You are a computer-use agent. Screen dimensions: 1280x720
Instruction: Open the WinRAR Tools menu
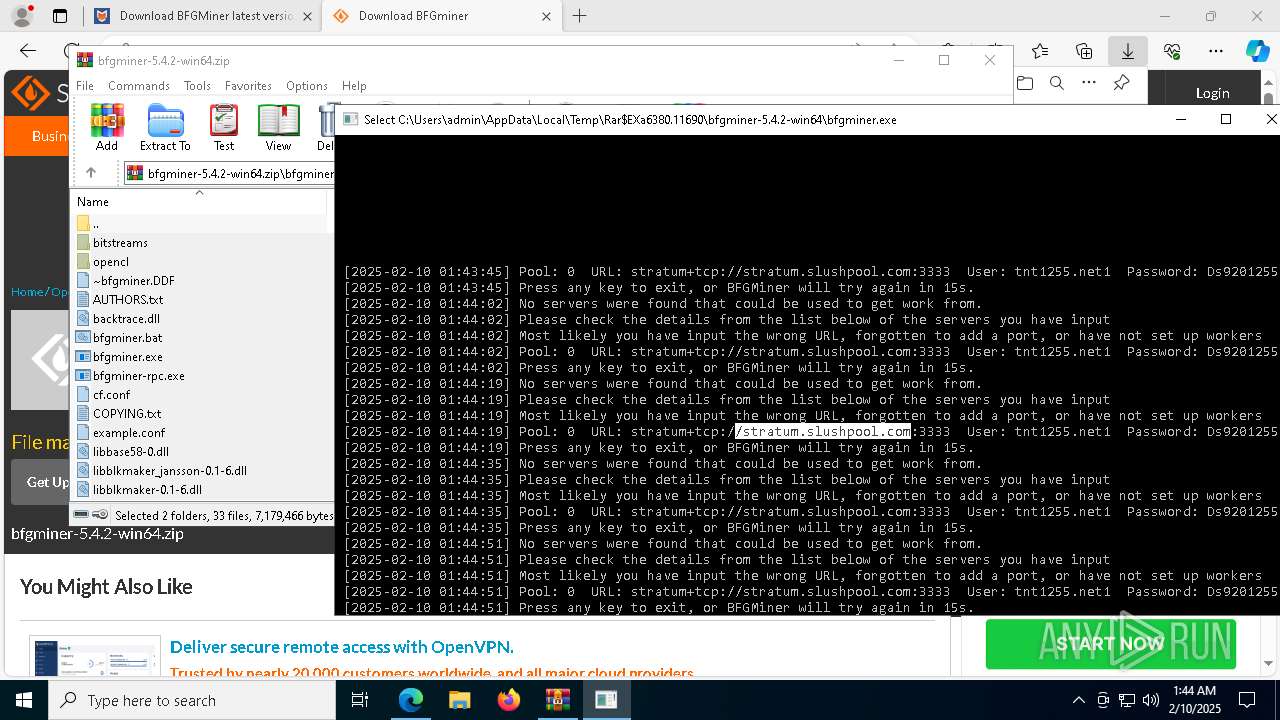click(197, 86)
